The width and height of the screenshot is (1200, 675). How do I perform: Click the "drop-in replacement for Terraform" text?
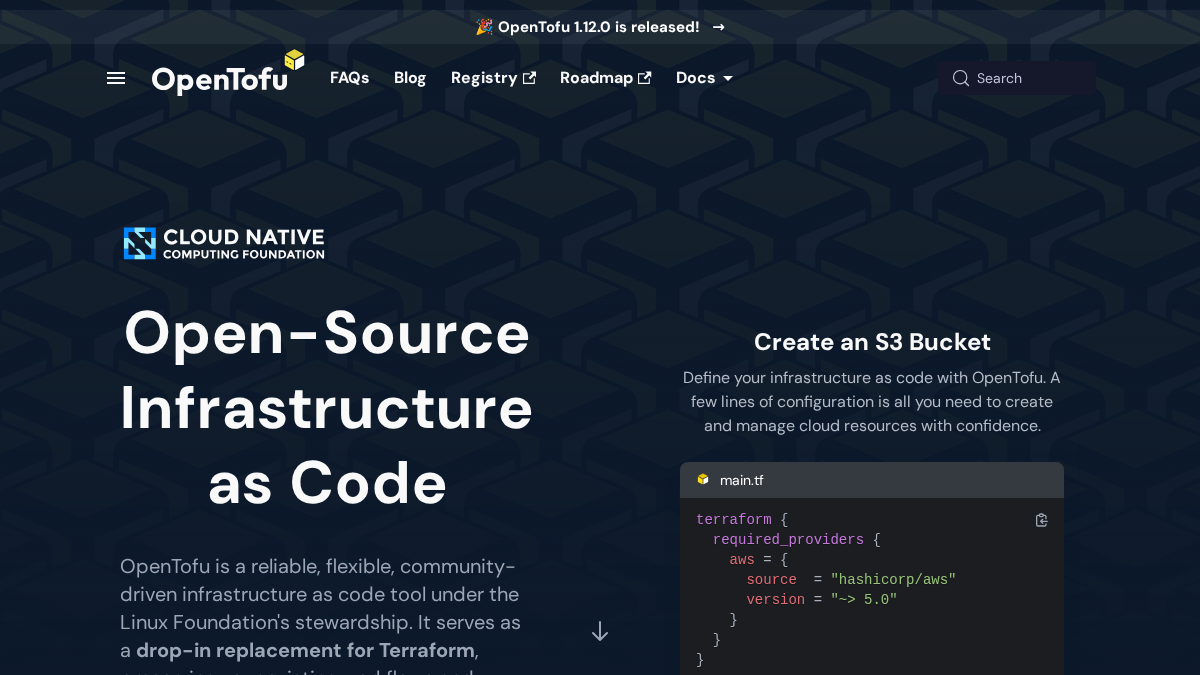305,650
